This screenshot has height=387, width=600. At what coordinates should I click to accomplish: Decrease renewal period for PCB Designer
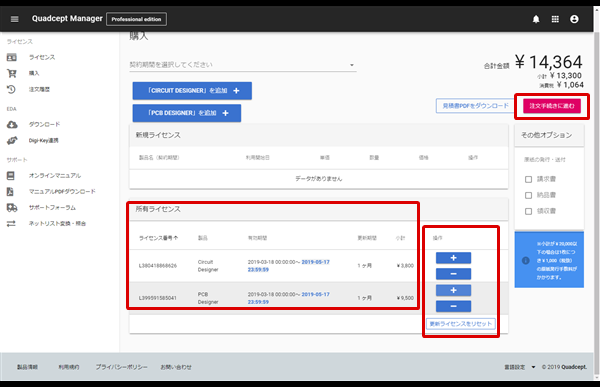(x=453, y=306)
